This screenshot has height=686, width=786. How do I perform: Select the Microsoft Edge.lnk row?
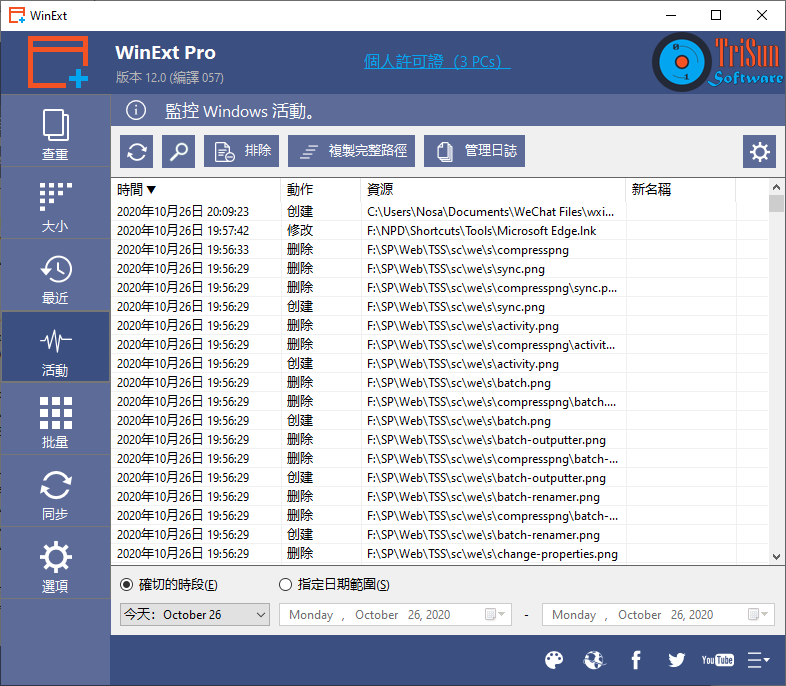tap(440, 231)
